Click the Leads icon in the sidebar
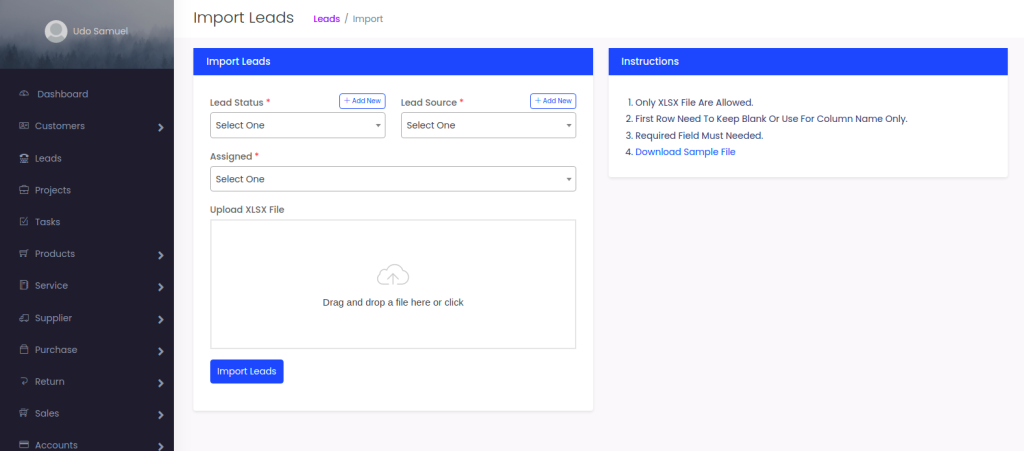This screenshot has width=1024, height=451. coord(24,158)
